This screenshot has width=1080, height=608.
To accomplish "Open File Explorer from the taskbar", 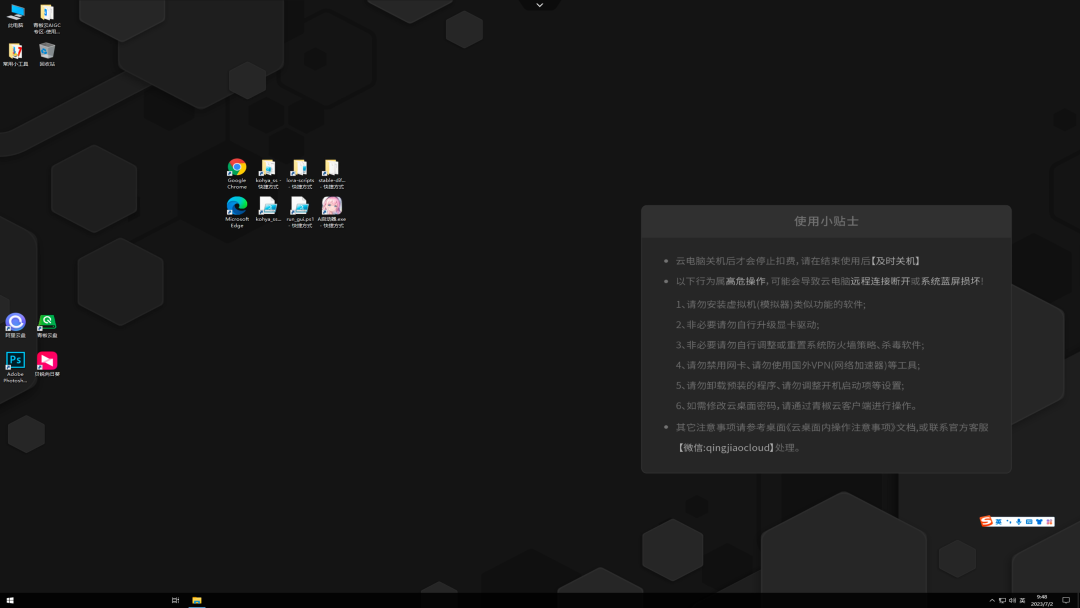I will [197, 600].
